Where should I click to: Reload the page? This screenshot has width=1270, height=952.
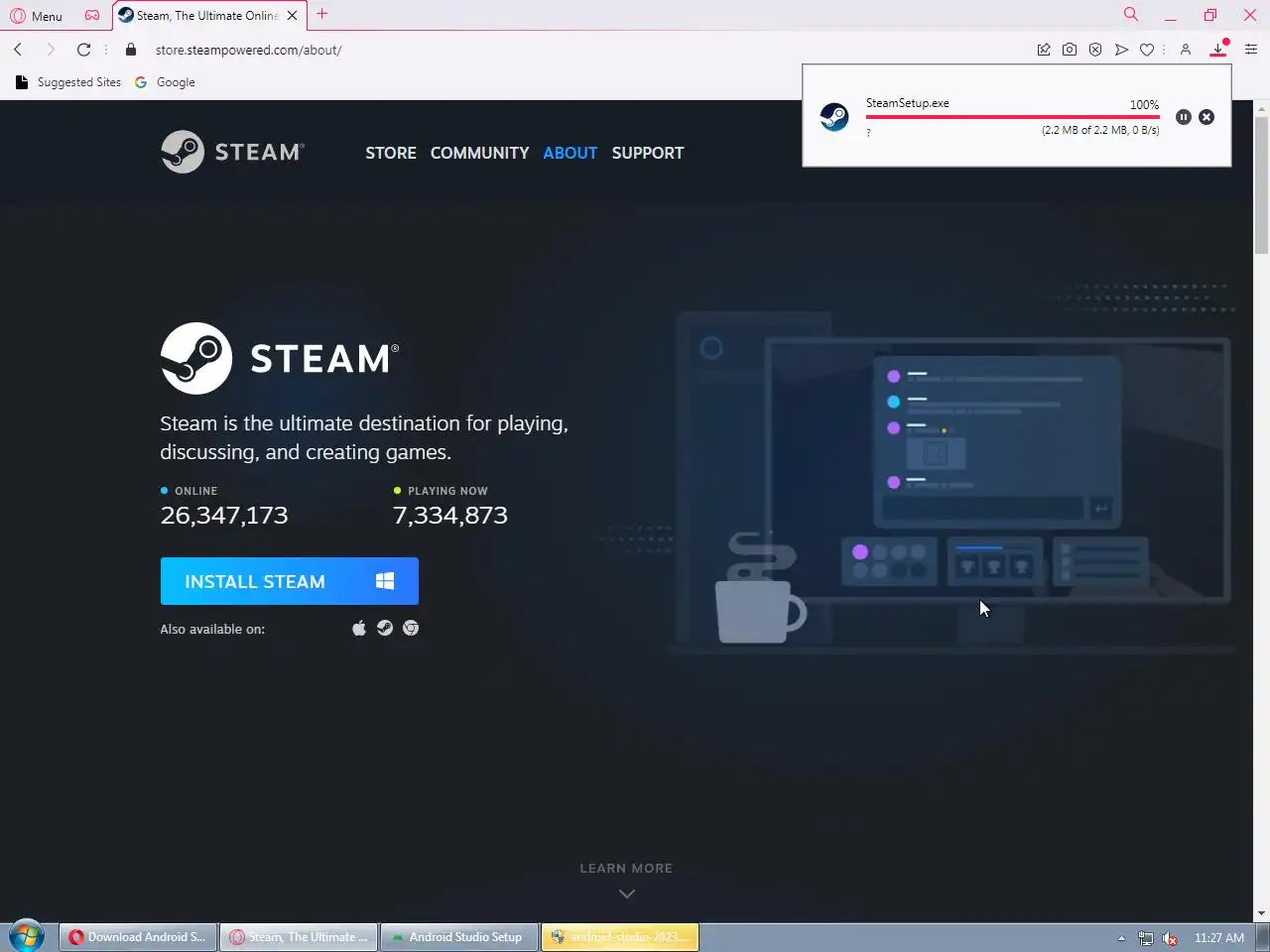[x=83, y=50]
